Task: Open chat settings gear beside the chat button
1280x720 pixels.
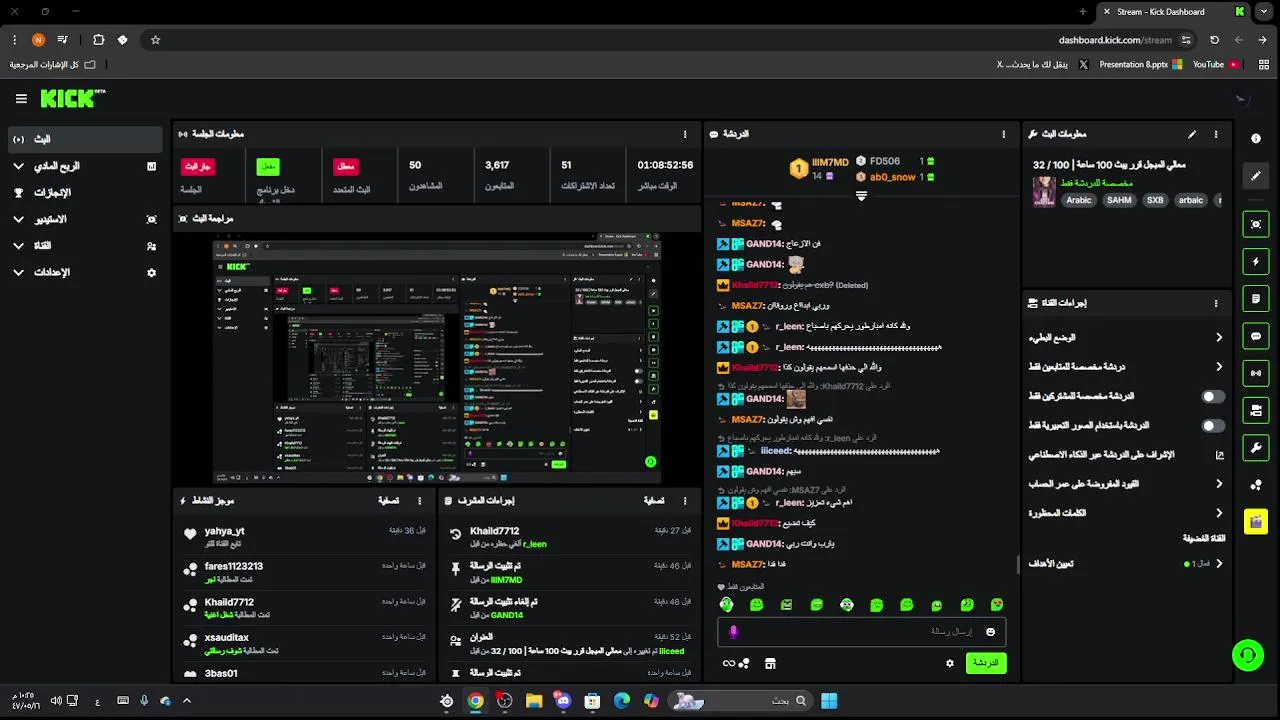Action: [x=950, y=663]
